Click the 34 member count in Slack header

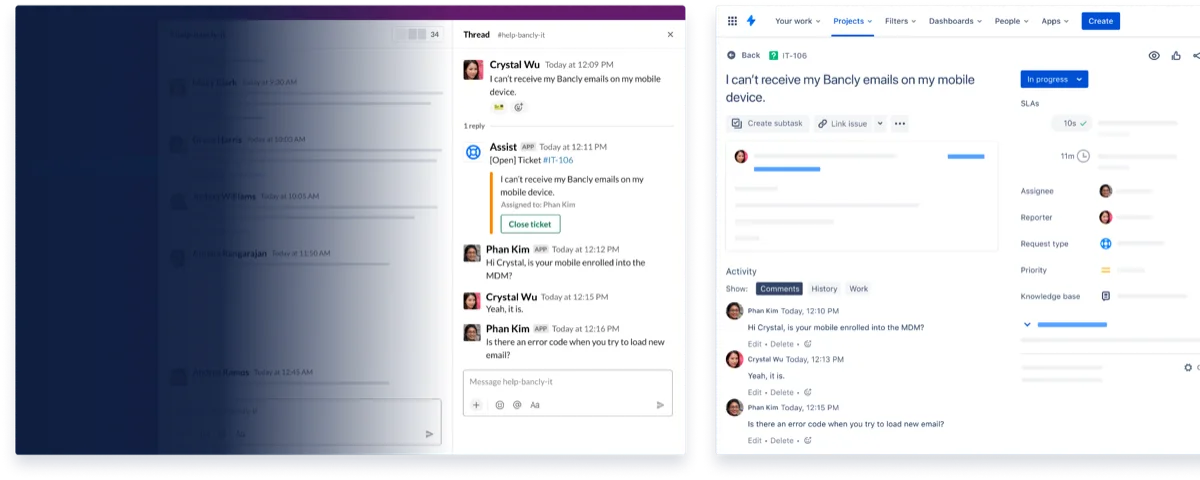(x=434, y=34)
